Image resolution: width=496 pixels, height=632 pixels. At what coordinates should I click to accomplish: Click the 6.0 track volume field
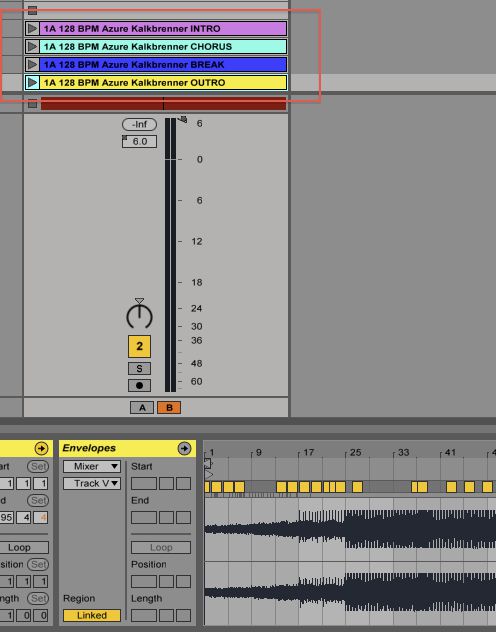click(139, 141)
